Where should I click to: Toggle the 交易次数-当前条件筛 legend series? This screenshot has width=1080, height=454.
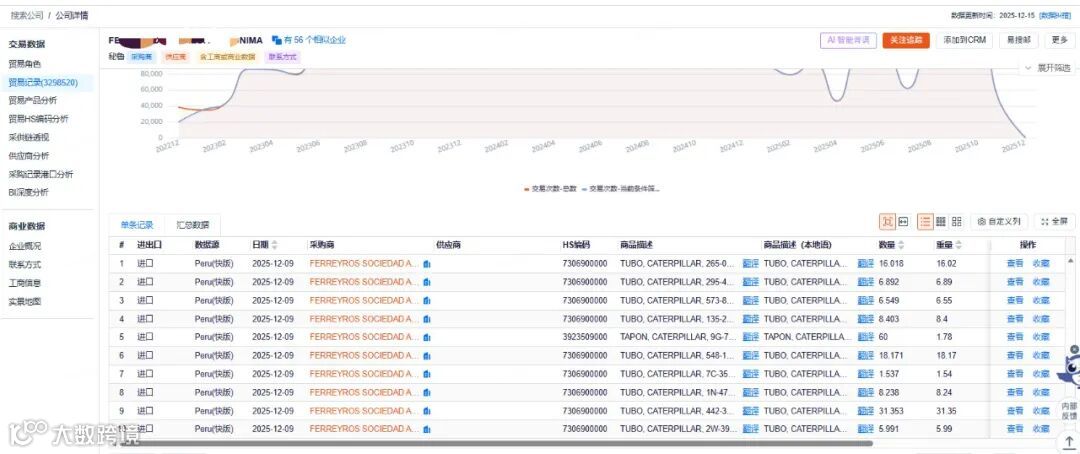[621, 188]
